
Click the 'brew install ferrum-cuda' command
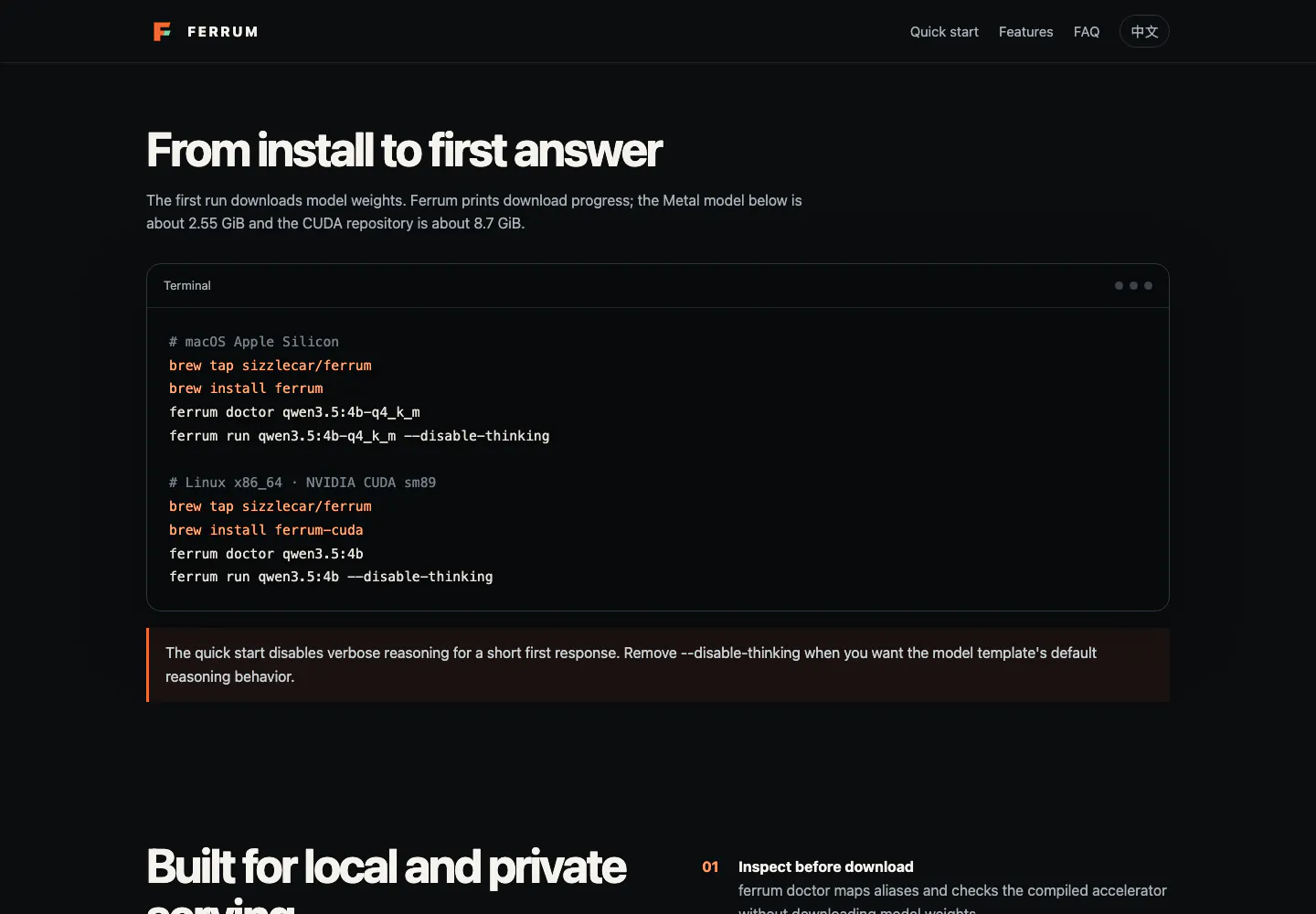266,530
